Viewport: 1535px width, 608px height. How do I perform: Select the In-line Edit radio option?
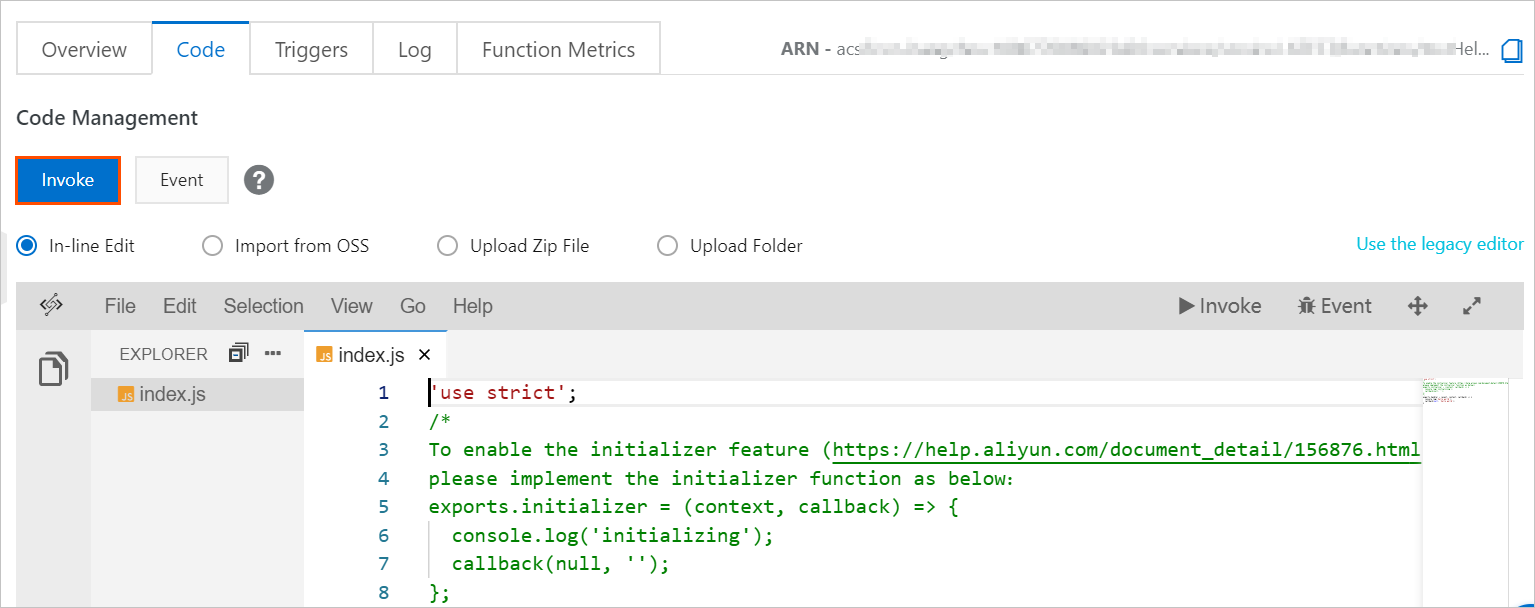tap(28, 245)
